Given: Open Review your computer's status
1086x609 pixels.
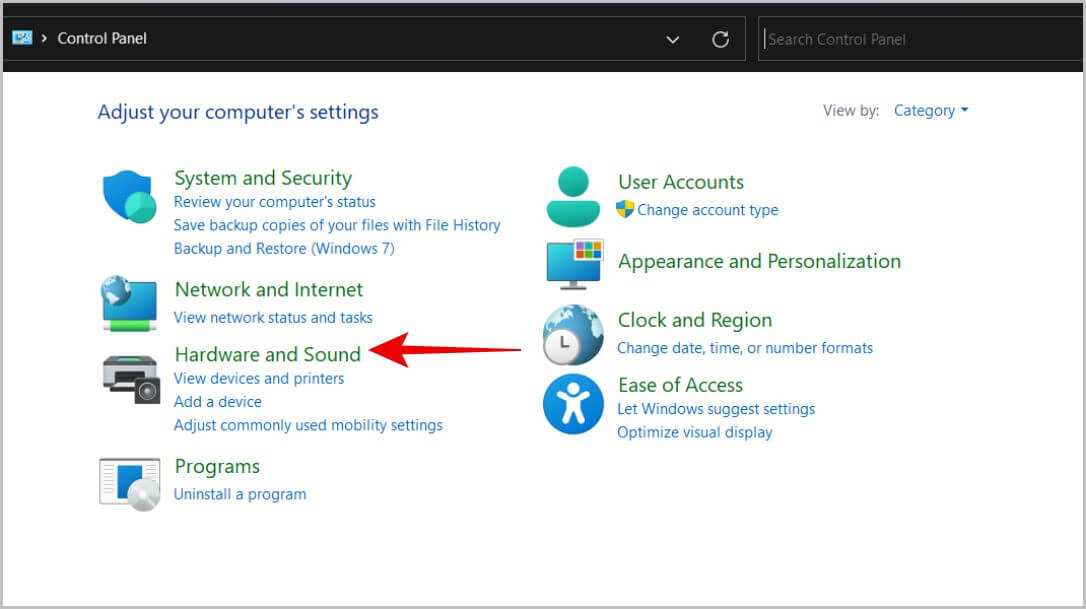Looking at the screenshot, I should coord(274,202).
